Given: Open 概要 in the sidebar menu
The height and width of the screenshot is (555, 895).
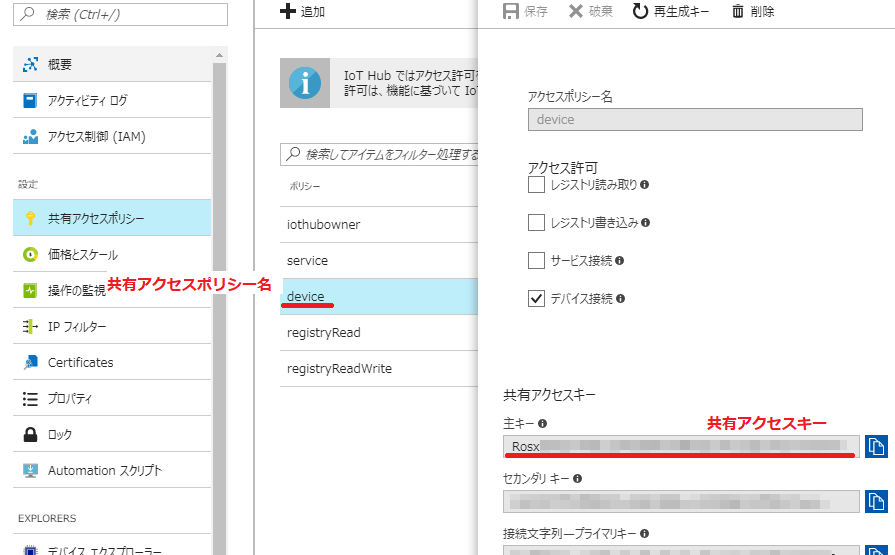Looking at the screenshot, I should coord(112,64).
